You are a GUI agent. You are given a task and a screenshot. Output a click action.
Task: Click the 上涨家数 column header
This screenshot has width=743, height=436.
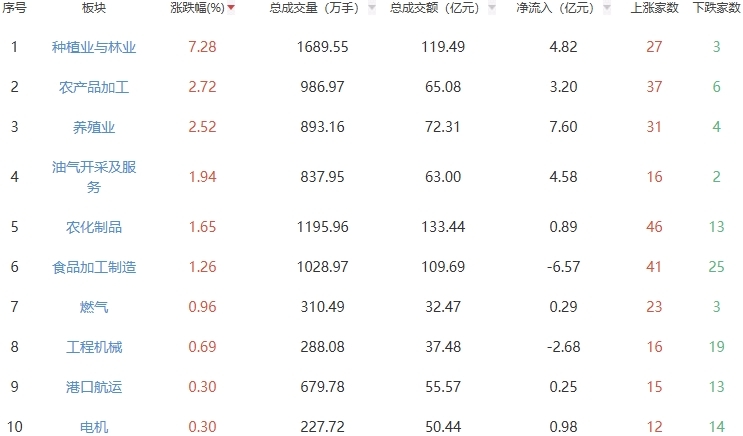654,8
